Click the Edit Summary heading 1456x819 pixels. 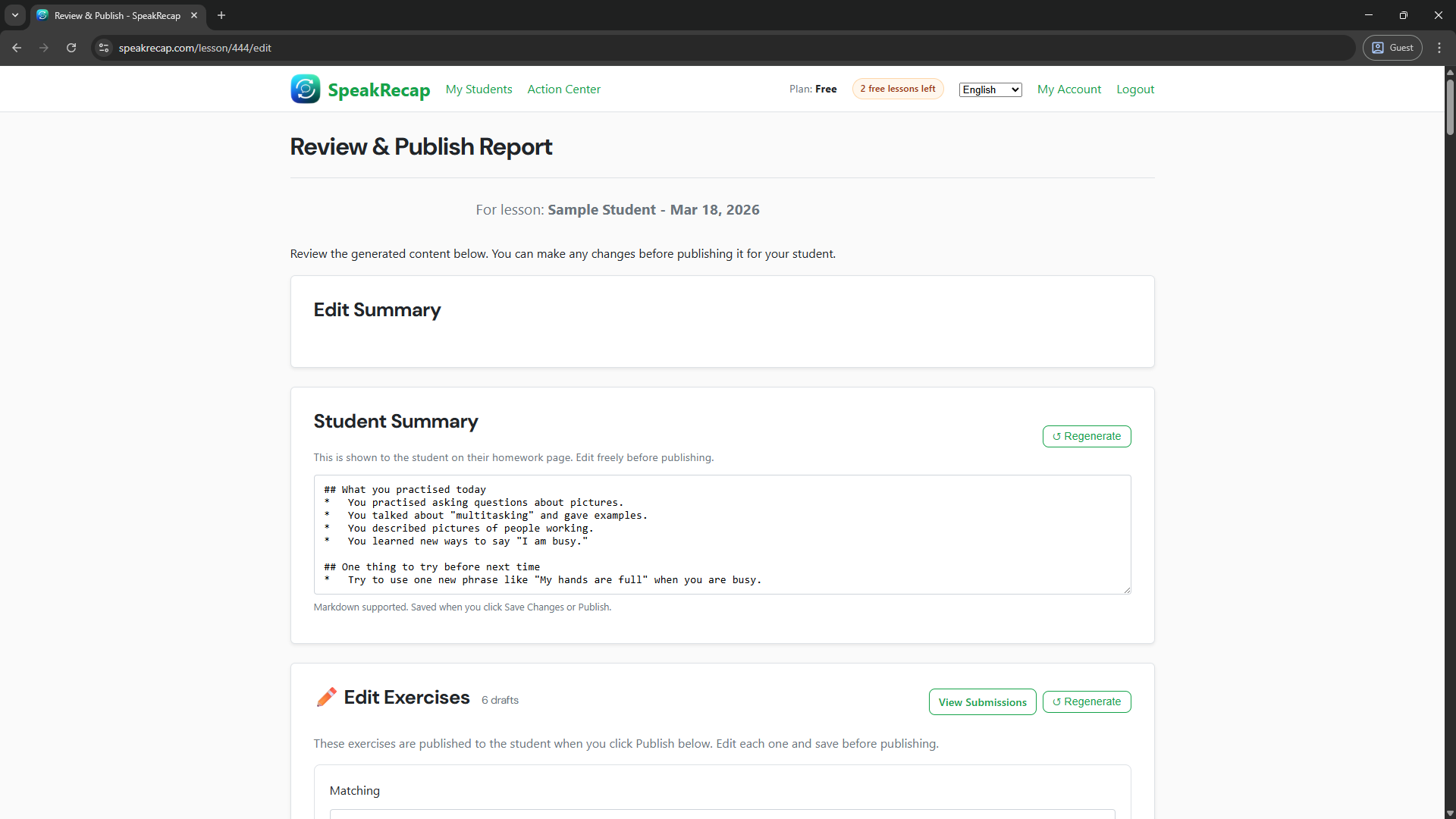[377, 310]
